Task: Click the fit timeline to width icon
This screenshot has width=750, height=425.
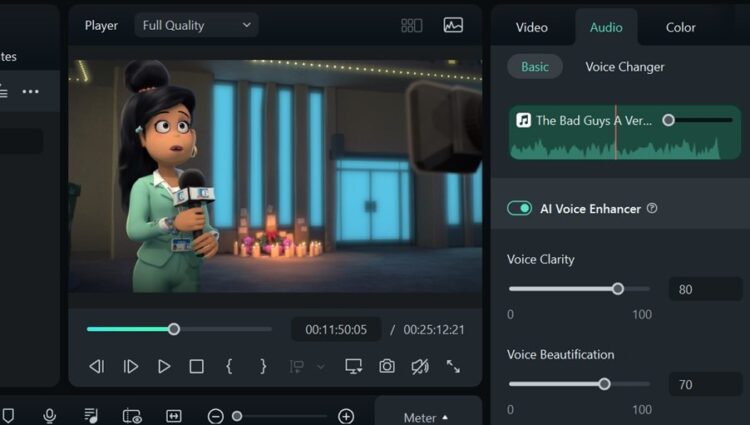Action: coord(174,416)
